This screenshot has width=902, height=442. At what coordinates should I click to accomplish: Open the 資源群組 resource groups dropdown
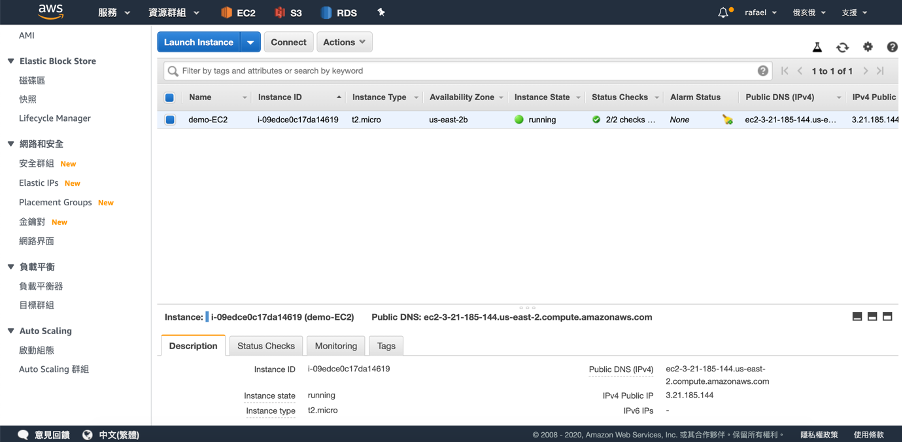point(174,13)
